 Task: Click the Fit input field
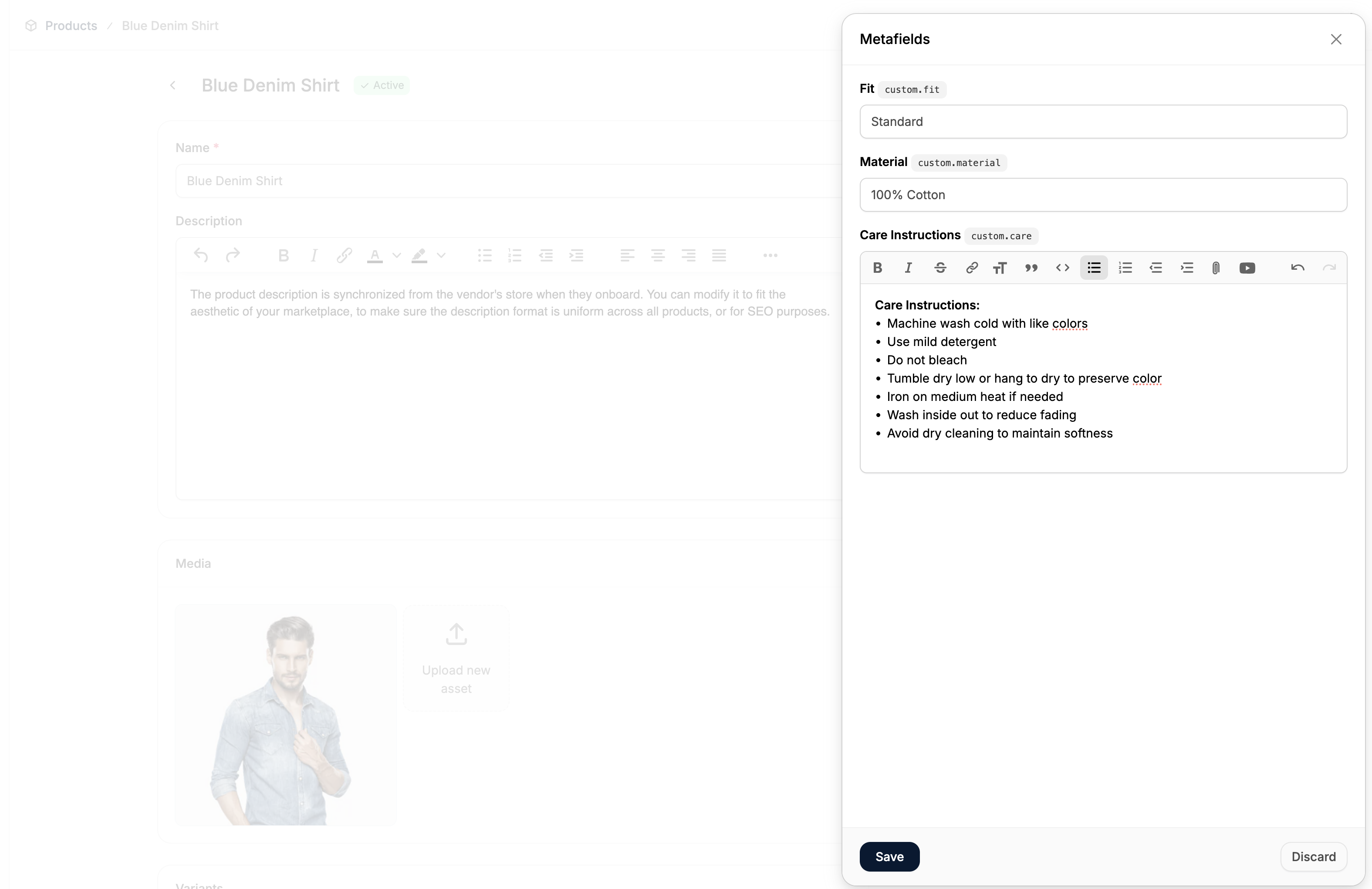pos(1103,122)
